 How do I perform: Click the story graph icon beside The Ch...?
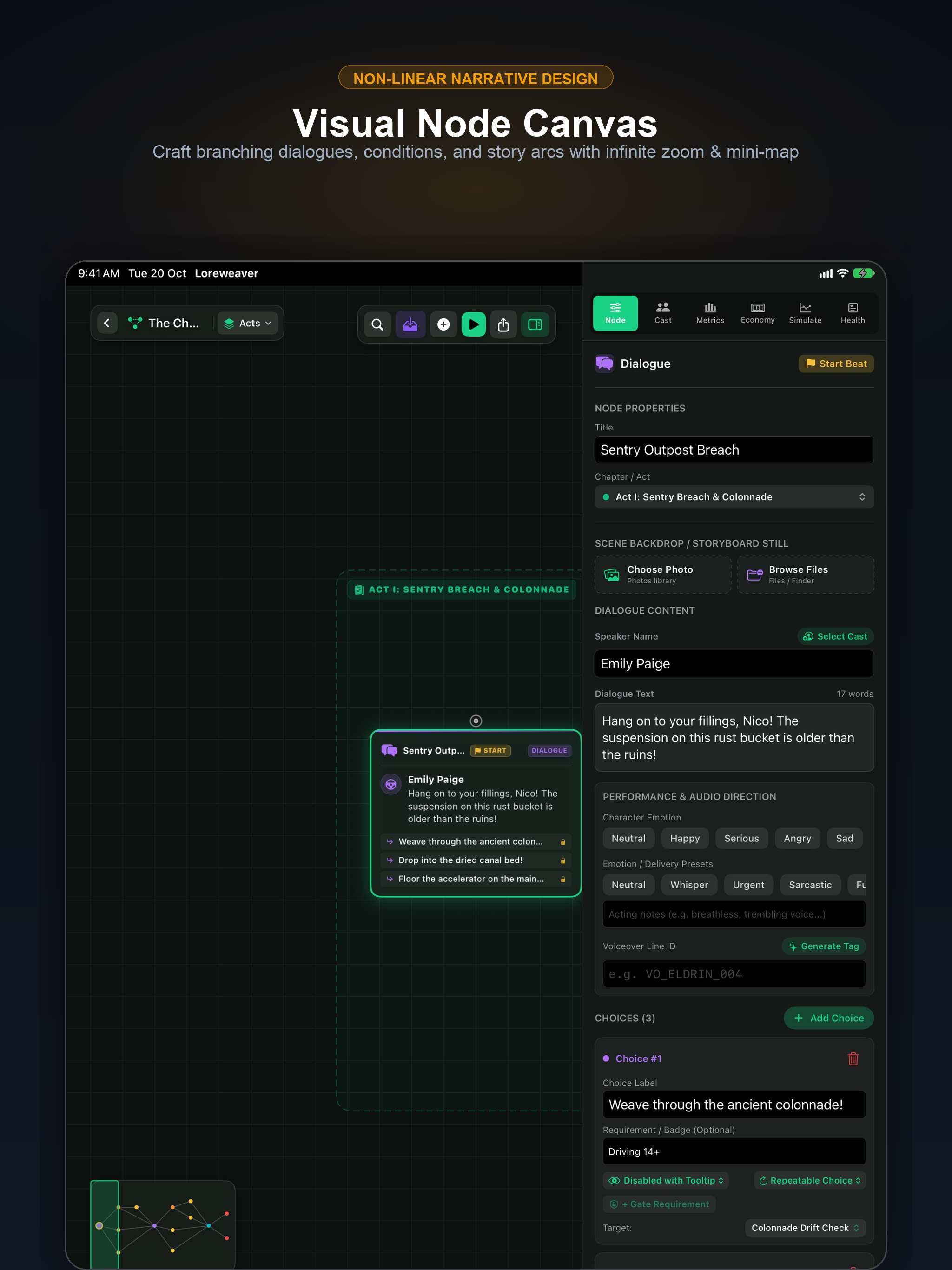pos(135,323)
